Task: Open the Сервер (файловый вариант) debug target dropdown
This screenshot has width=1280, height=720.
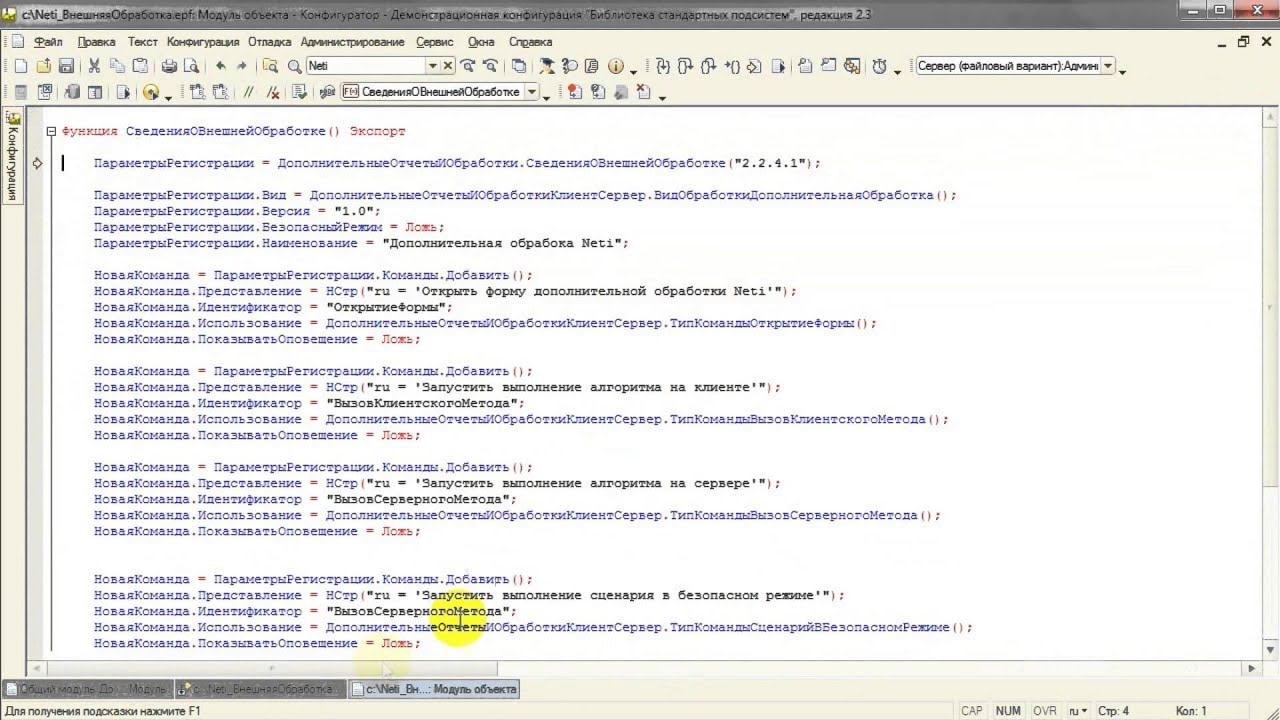Action: click(x=1108, y=66)
